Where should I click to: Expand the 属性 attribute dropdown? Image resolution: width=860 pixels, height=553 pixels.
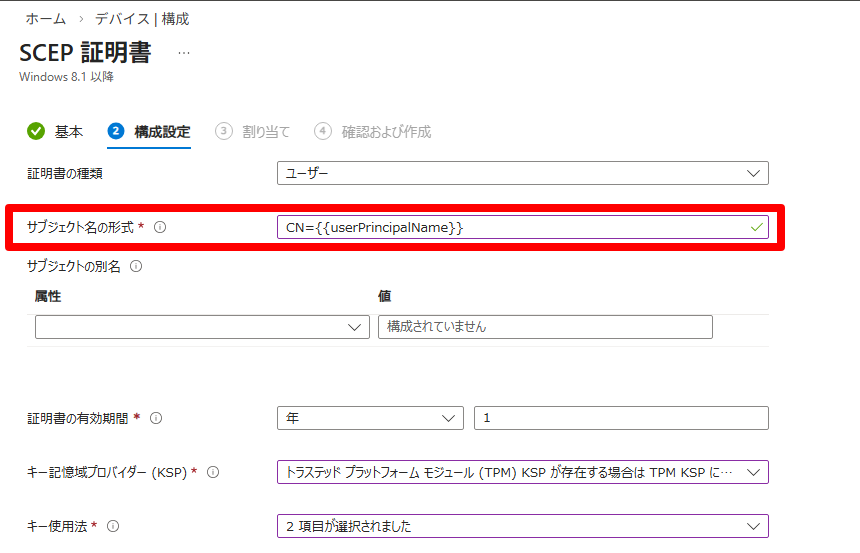pyautogui.click(x=202, y=327)
